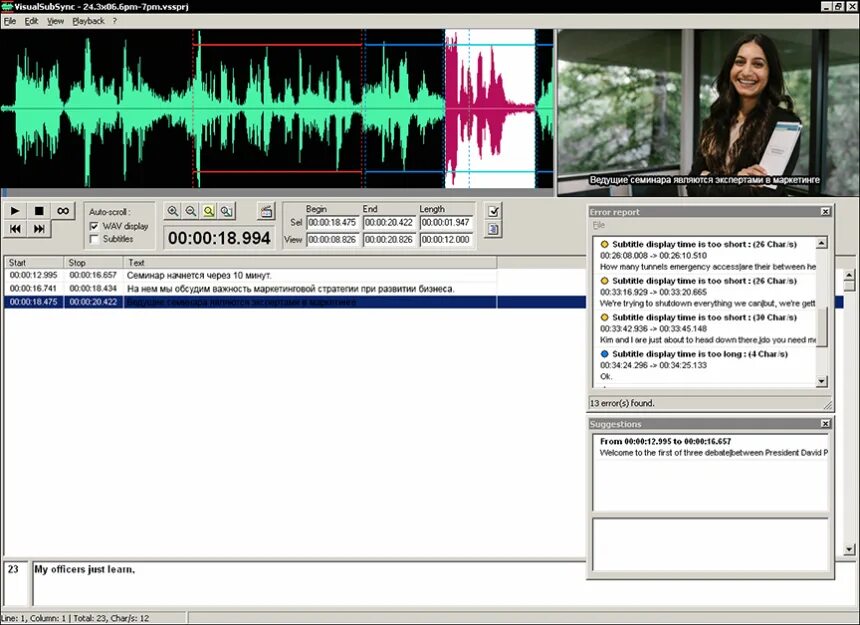Close the Suggestions panel

click(825, 424)
